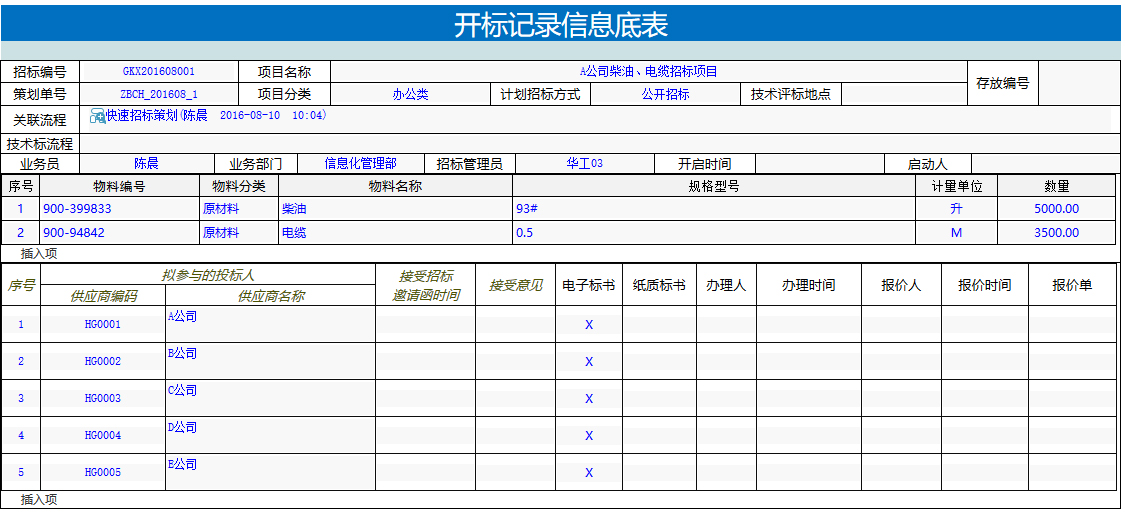The width and height of the screenshot is (1125, 515).
Task: Select bid number GKX201608001
Action: click(x=159, y=72)
